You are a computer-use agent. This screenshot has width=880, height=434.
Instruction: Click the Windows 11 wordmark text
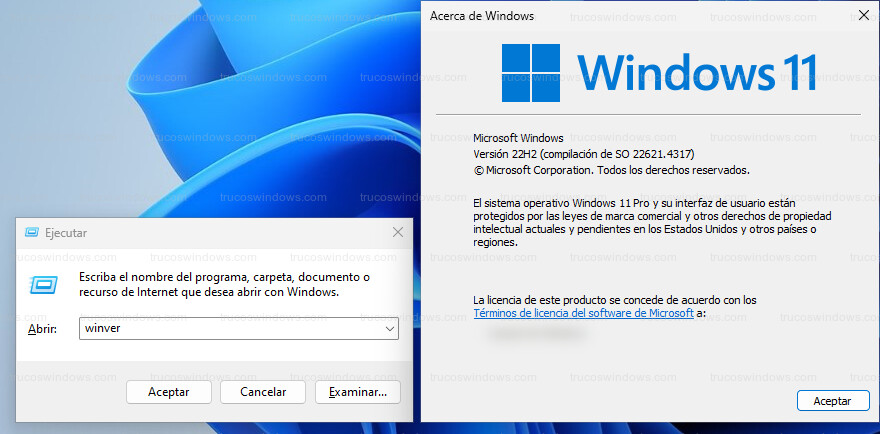[x=697, y=72]
